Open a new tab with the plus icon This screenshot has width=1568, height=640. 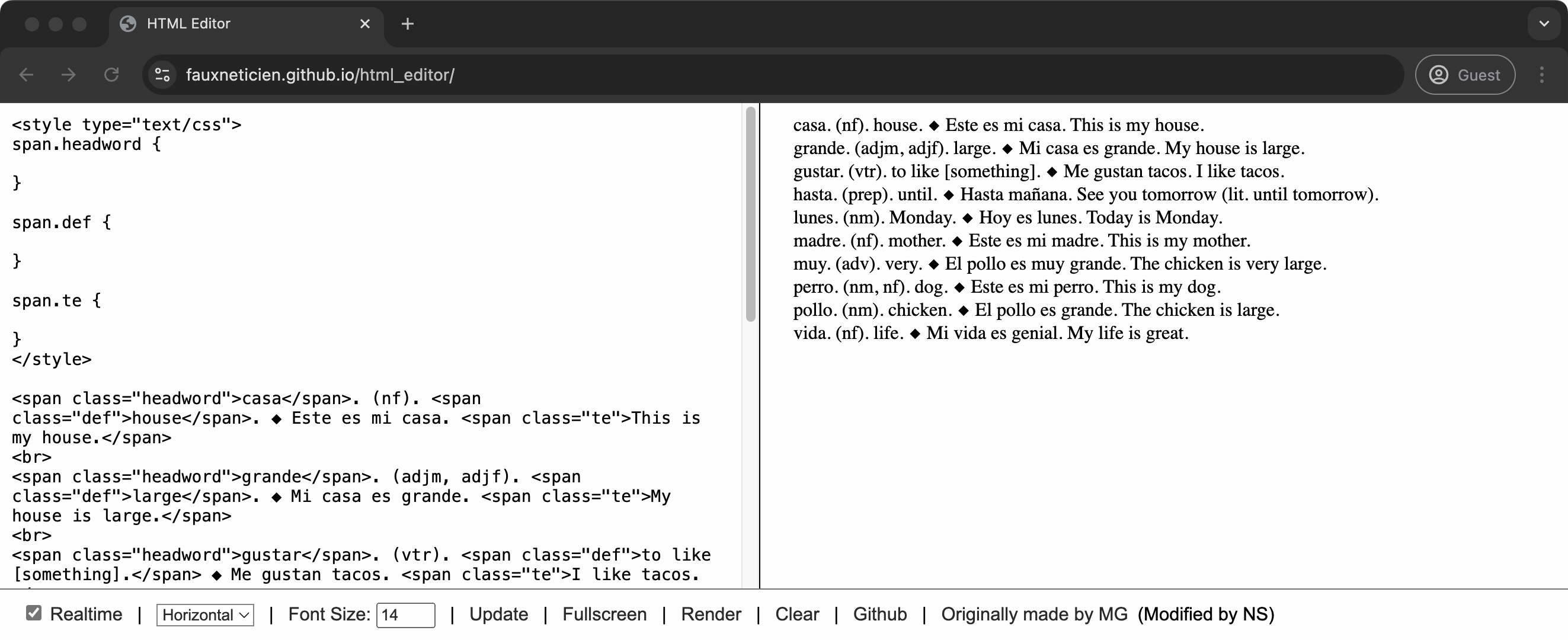tap(408, 24)
